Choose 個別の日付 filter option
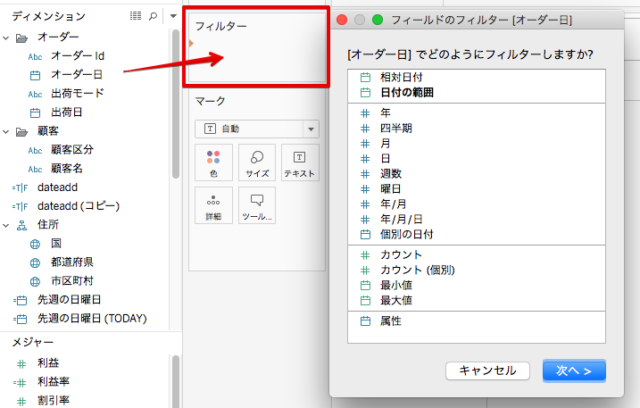640x408 pixels. [x=476, y=235]
